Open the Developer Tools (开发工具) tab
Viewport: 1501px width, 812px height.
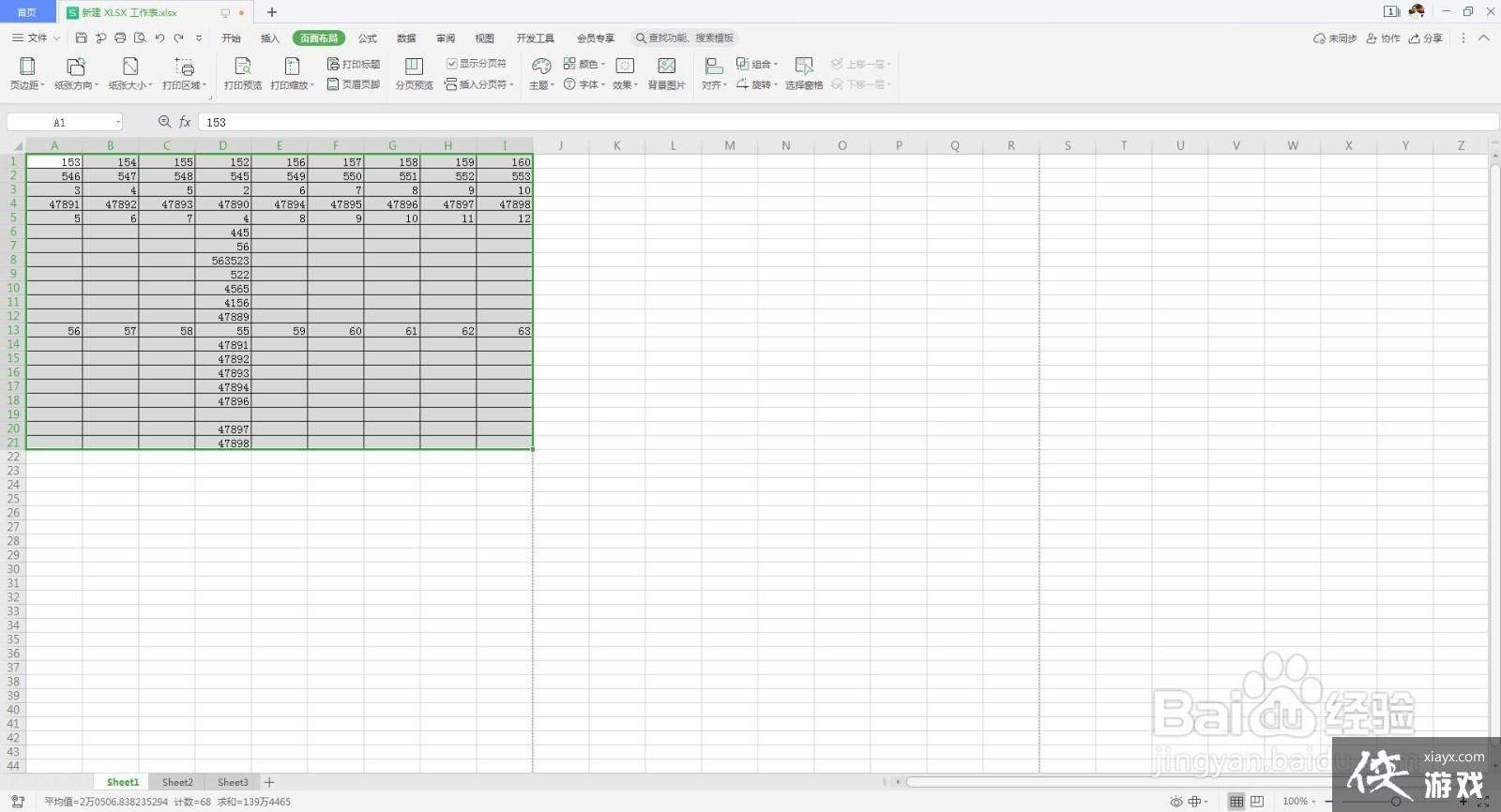[x=535, y=38]
